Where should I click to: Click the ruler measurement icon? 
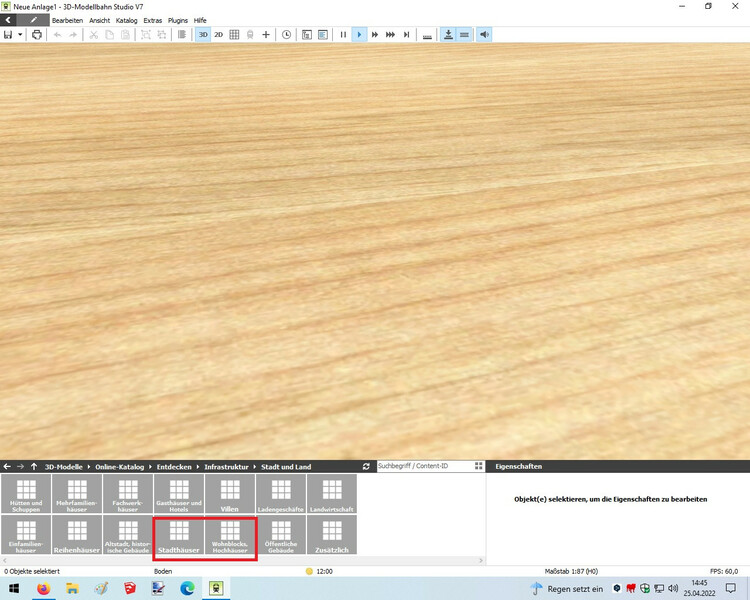pyautogui.click(x=427, y=35)
